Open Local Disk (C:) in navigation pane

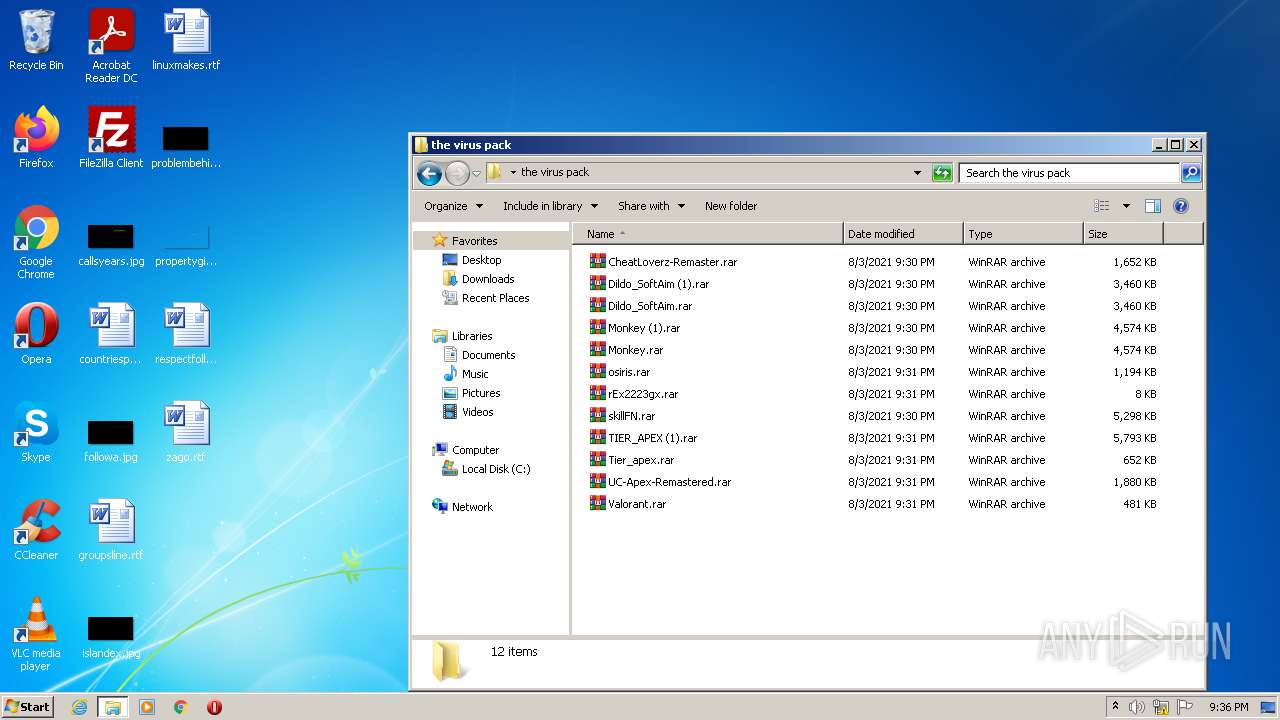click(496, 469)
